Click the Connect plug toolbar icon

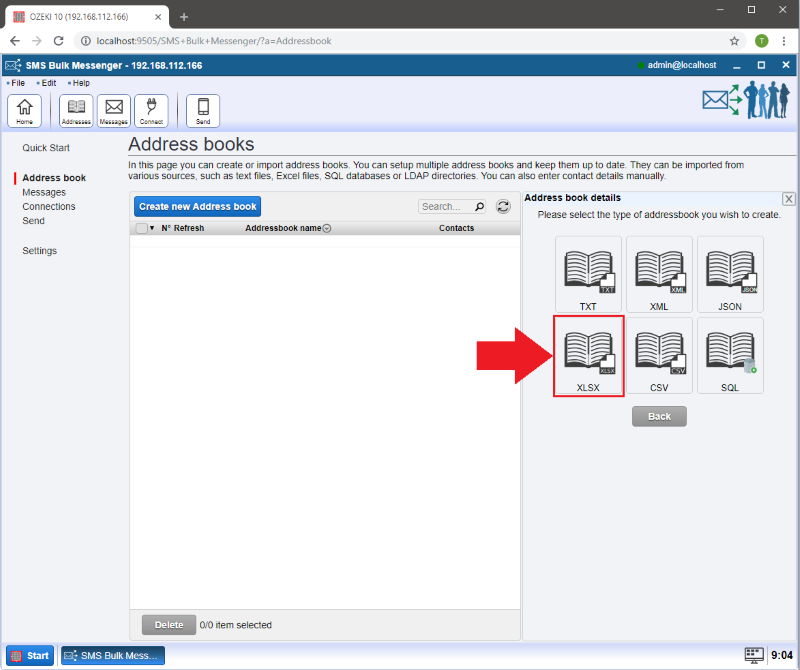[151, 110]
